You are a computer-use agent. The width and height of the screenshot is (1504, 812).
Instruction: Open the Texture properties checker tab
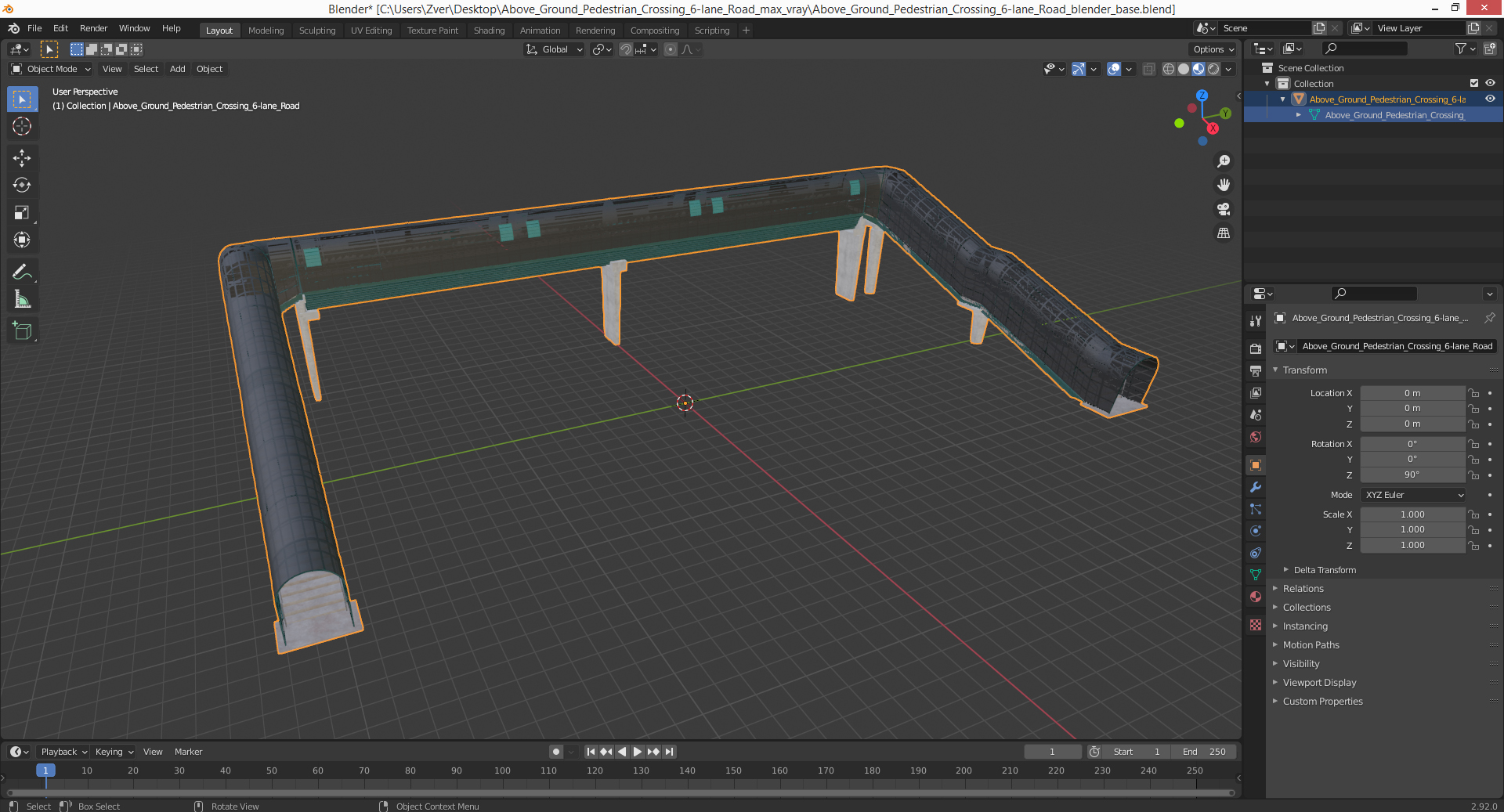(1256, 625)
